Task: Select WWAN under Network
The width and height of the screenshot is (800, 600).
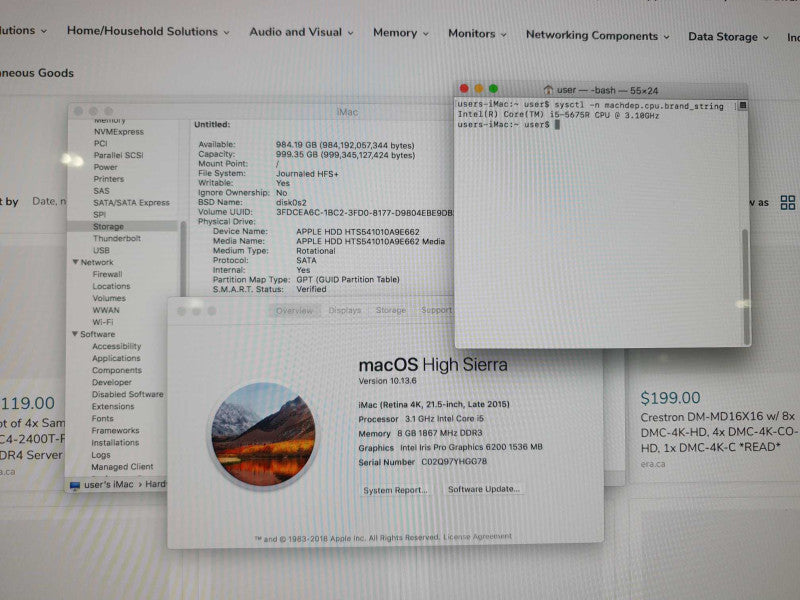Action: pos(106,310)
